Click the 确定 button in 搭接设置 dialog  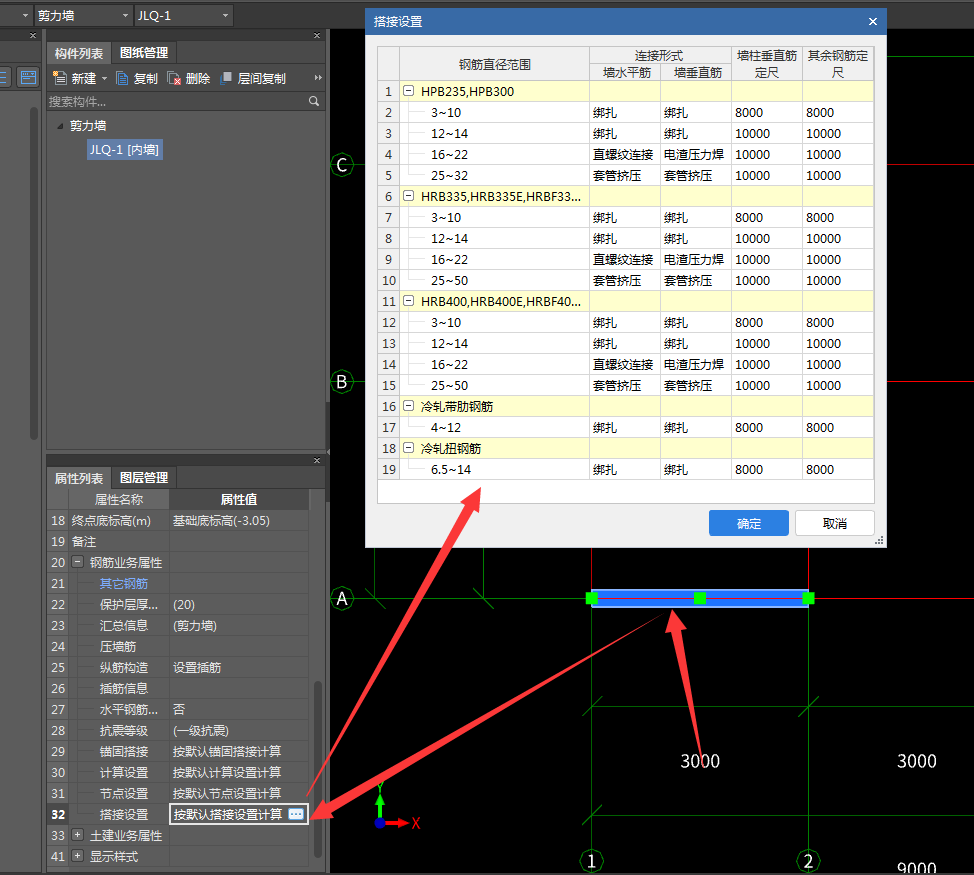(x=749, y=523)
